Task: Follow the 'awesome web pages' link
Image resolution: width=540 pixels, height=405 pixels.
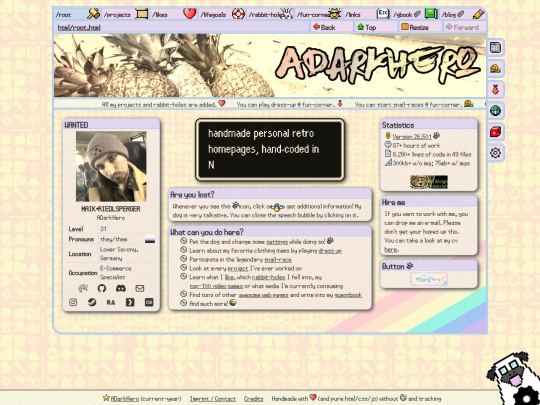Action: (x=263, y=295)
